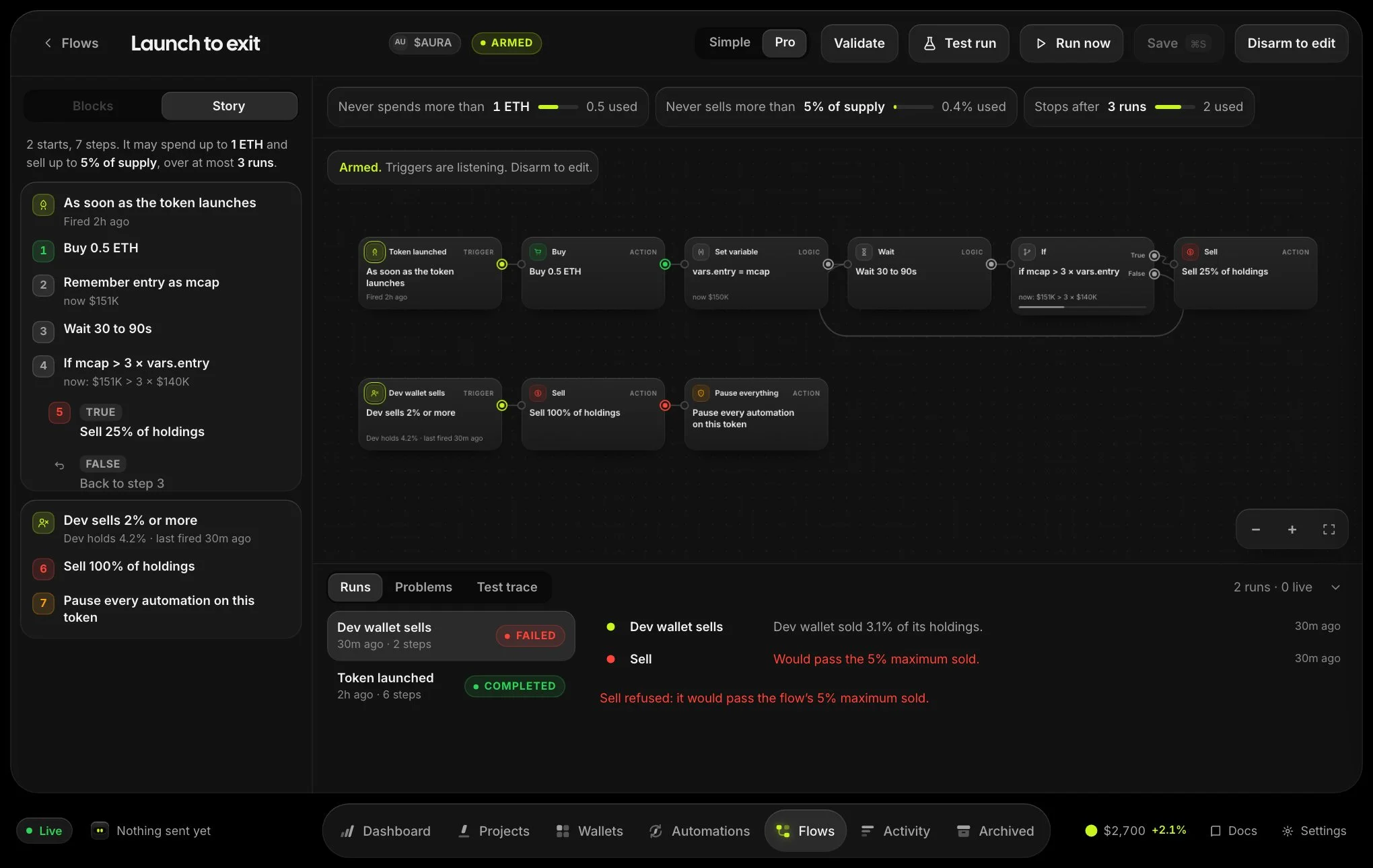Click the 3 runs limit progress bar
Viewport: 1373px width, 868px height.
click(1174, 106)
